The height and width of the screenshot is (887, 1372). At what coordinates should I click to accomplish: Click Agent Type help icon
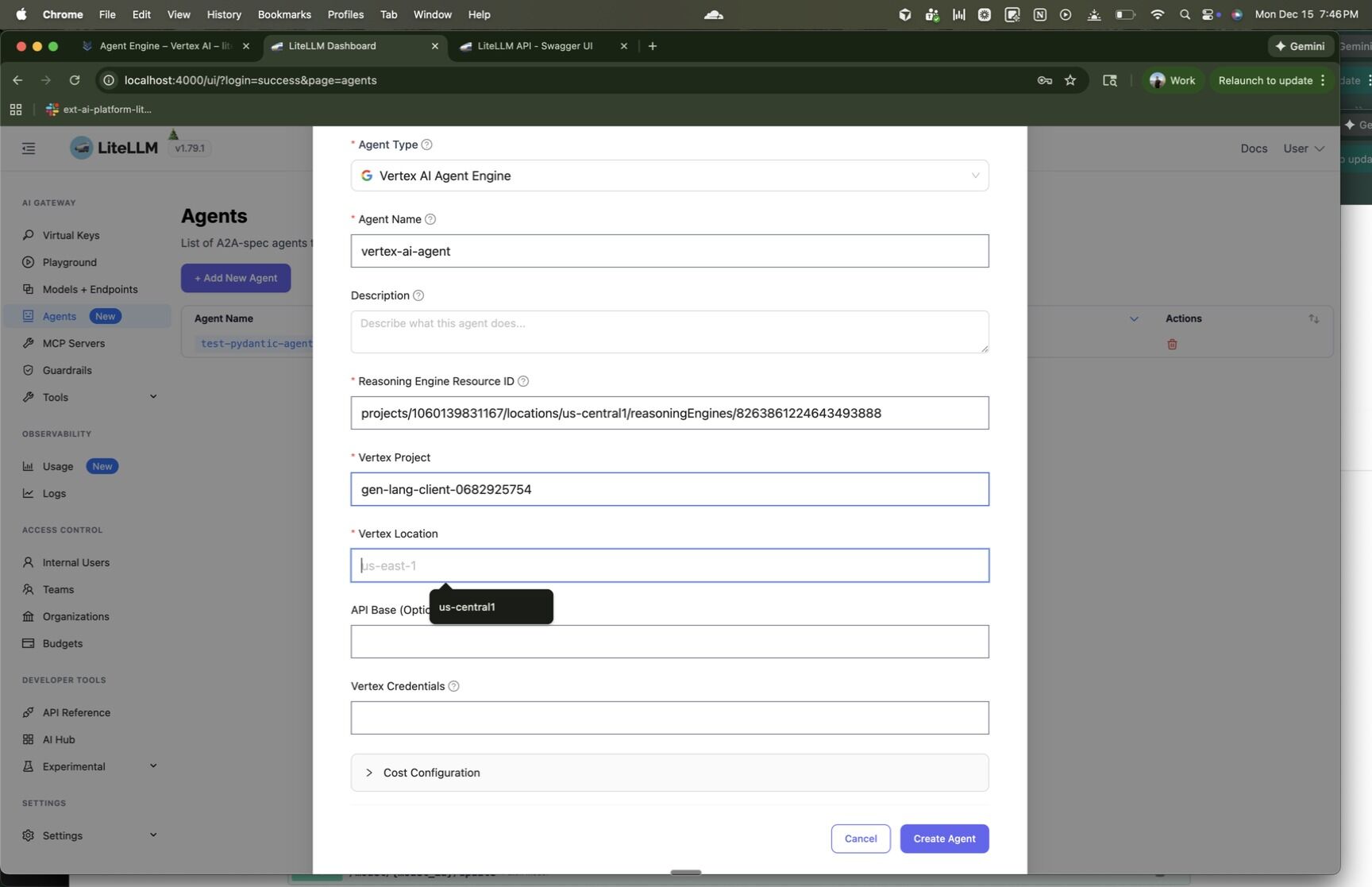point(426,145)
